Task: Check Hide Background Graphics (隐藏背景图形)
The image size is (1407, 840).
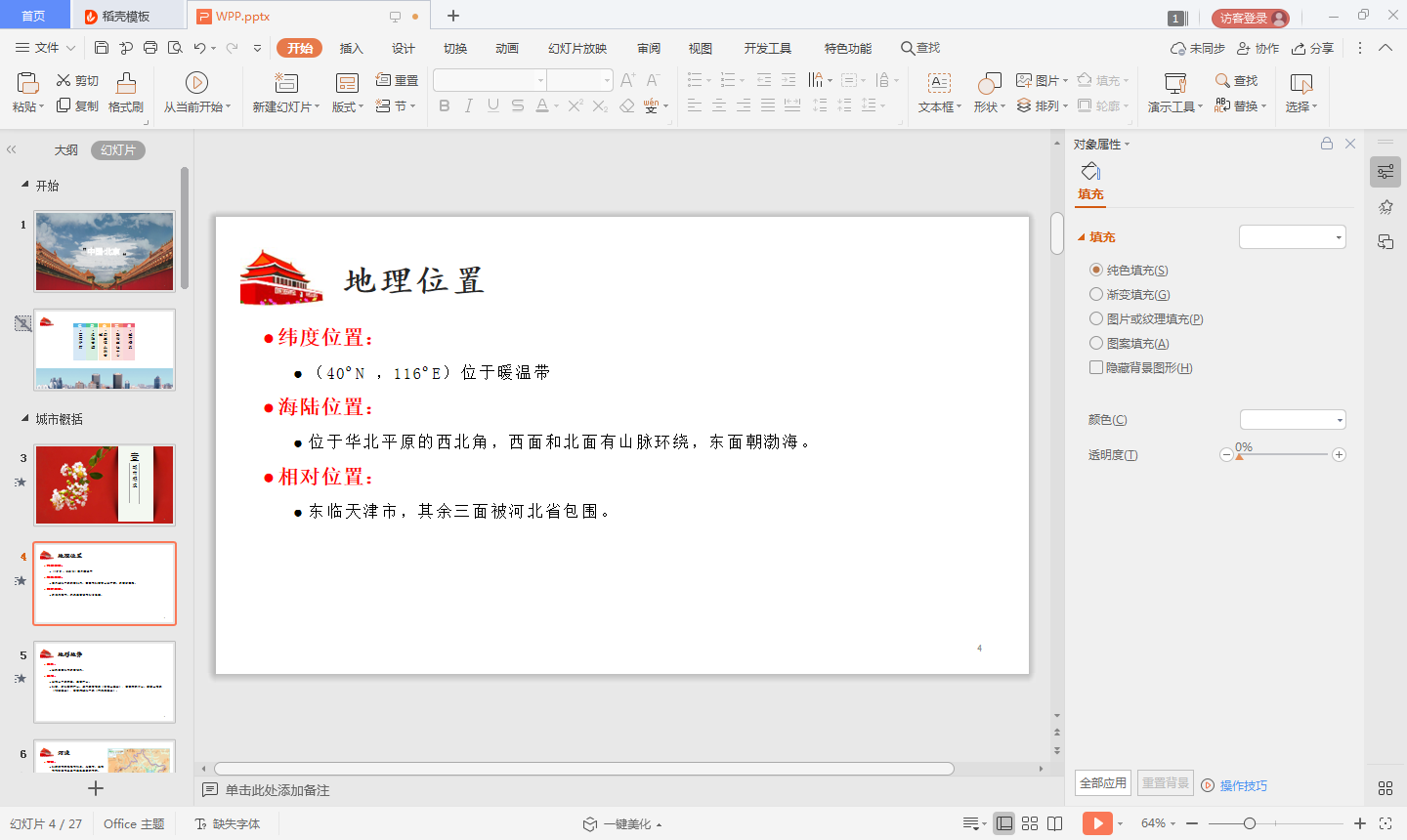Action: click(1096, 367)
